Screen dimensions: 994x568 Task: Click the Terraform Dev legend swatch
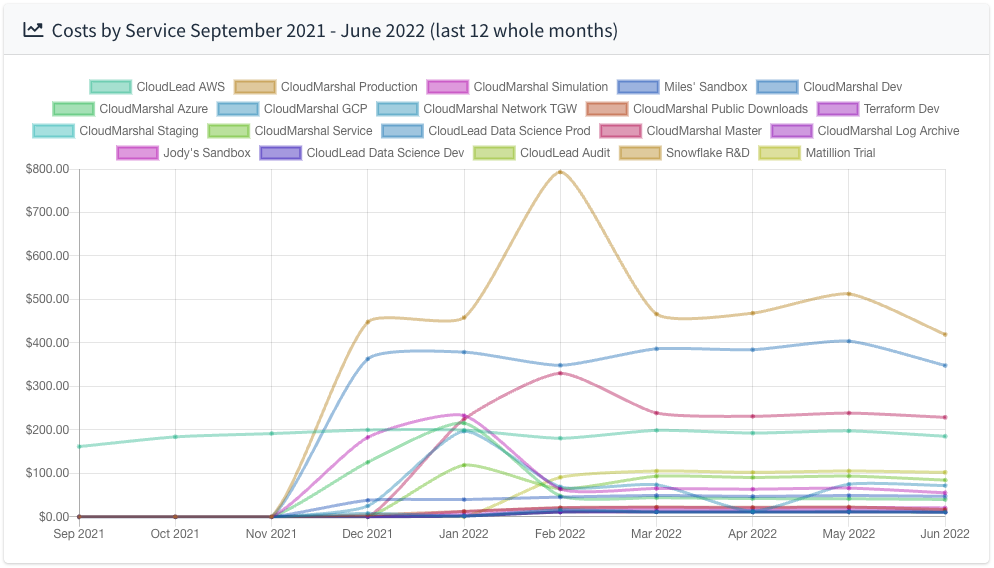(837, 109)
